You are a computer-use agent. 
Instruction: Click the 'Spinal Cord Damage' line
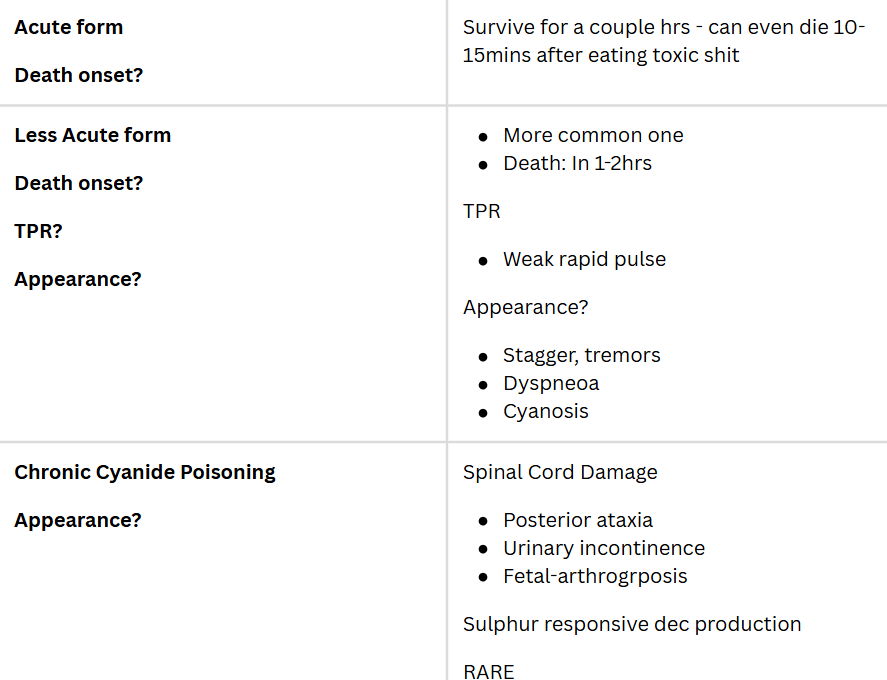click(x=560, y=472)
